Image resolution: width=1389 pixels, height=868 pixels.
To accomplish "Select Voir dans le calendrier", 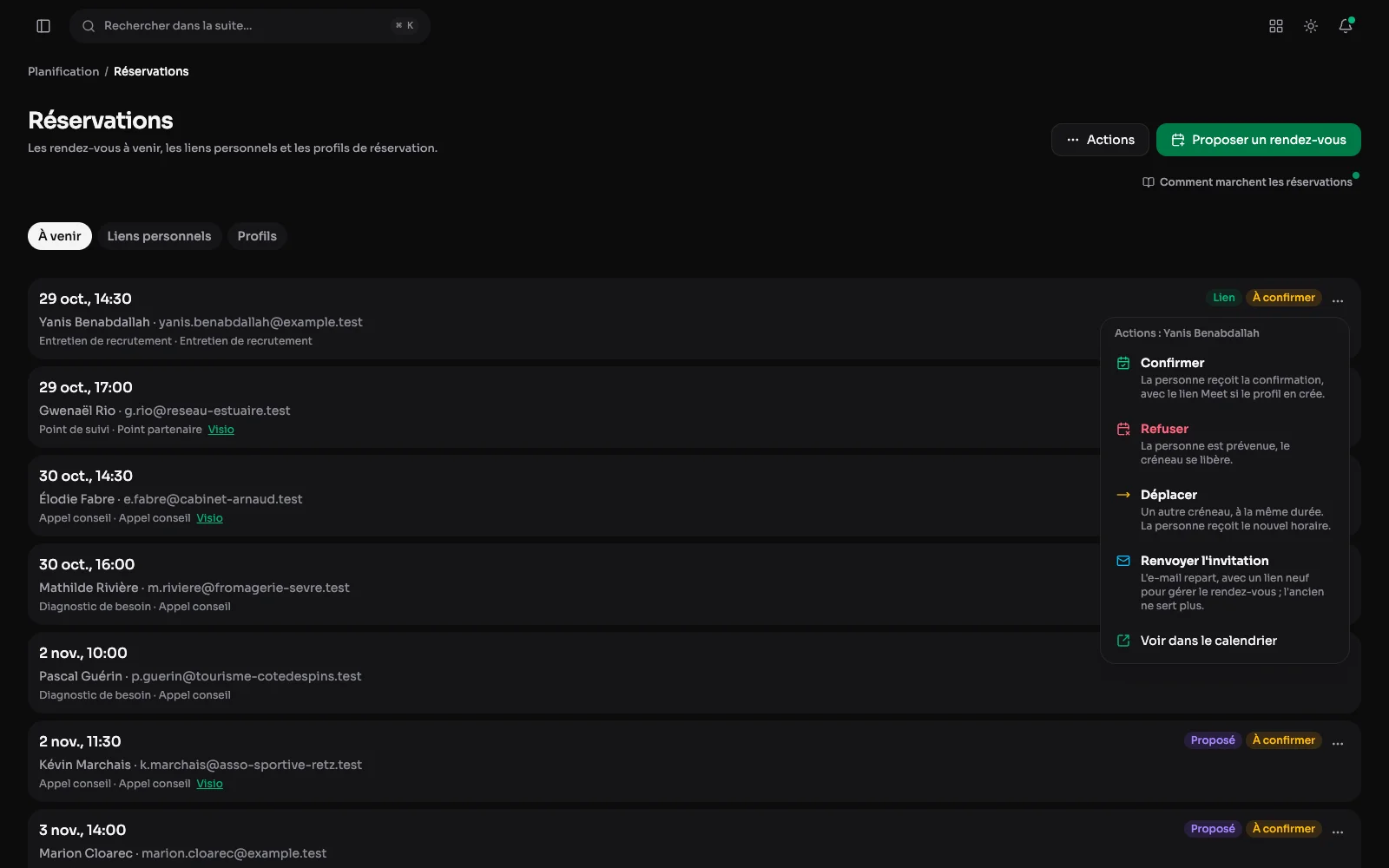I will click(1225, 641).
